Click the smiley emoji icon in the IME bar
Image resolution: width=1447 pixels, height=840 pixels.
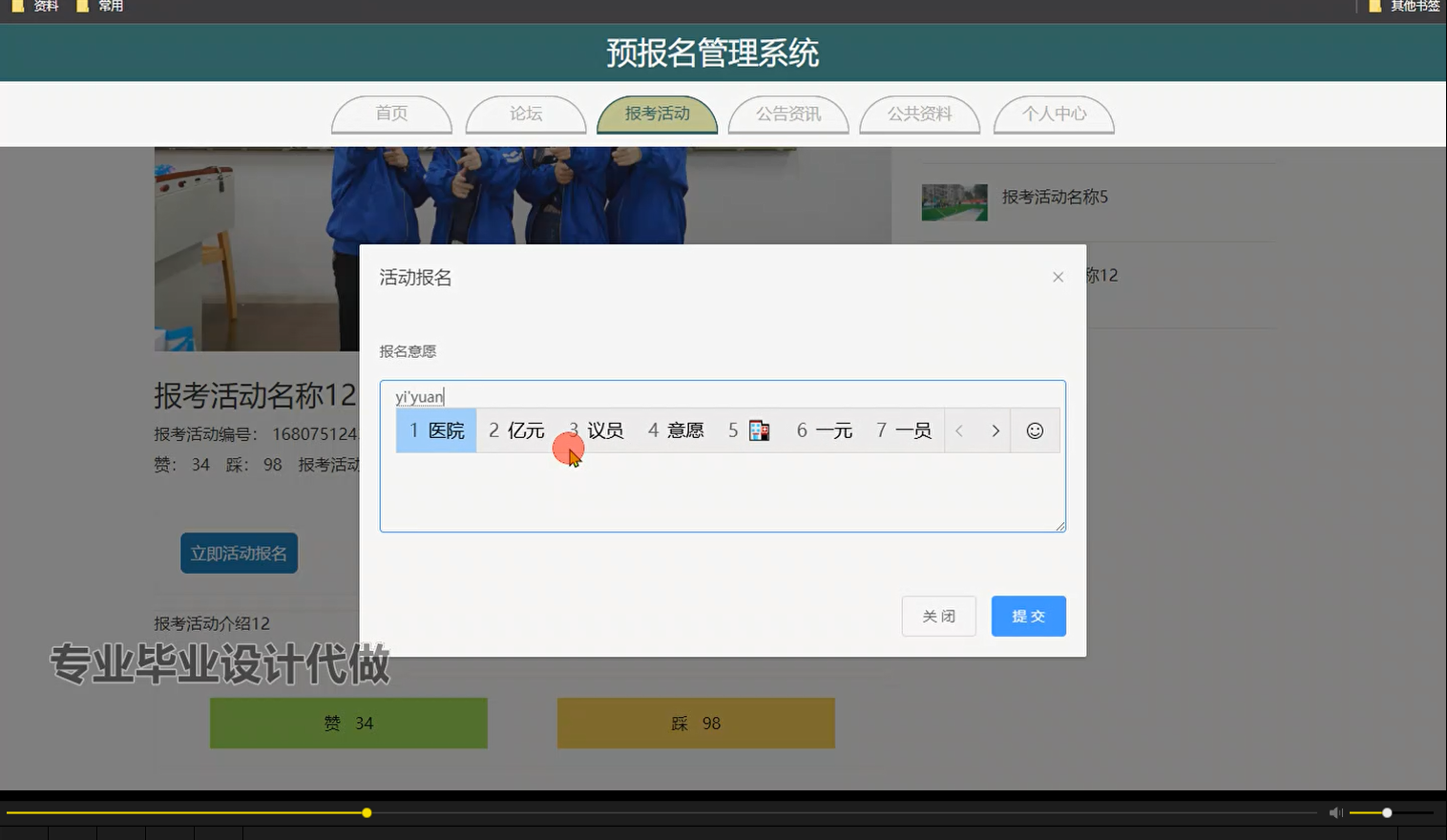point(1034,430)
